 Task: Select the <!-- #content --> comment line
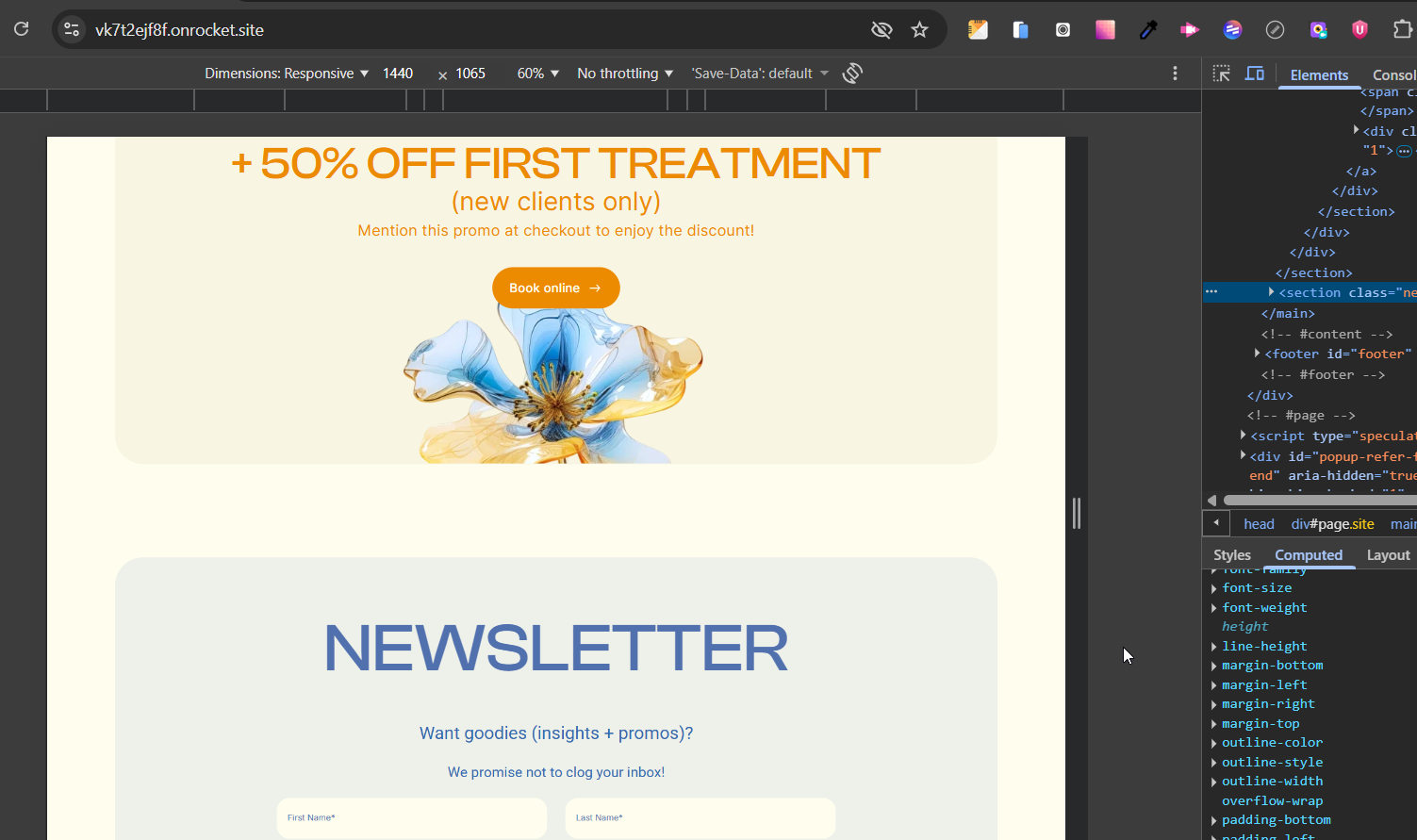1326,334
